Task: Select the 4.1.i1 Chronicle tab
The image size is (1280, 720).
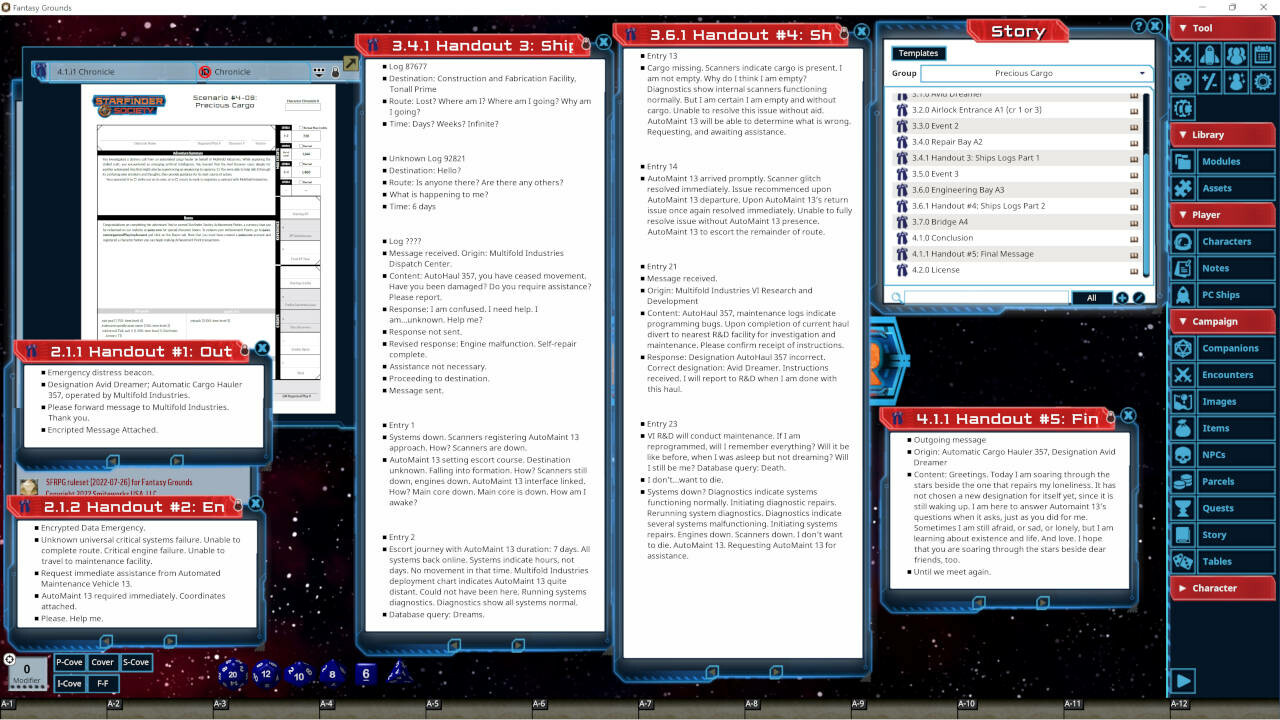Action: pyautogui.click(x=110, y=71)
